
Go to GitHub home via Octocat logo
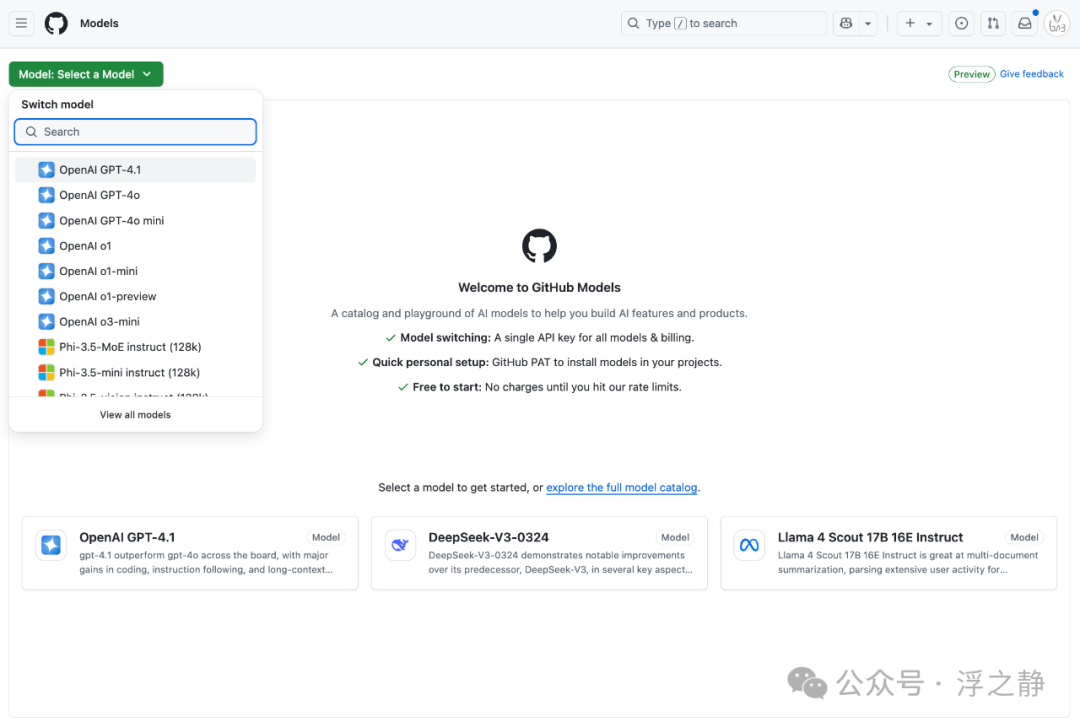tap(56, 23)
